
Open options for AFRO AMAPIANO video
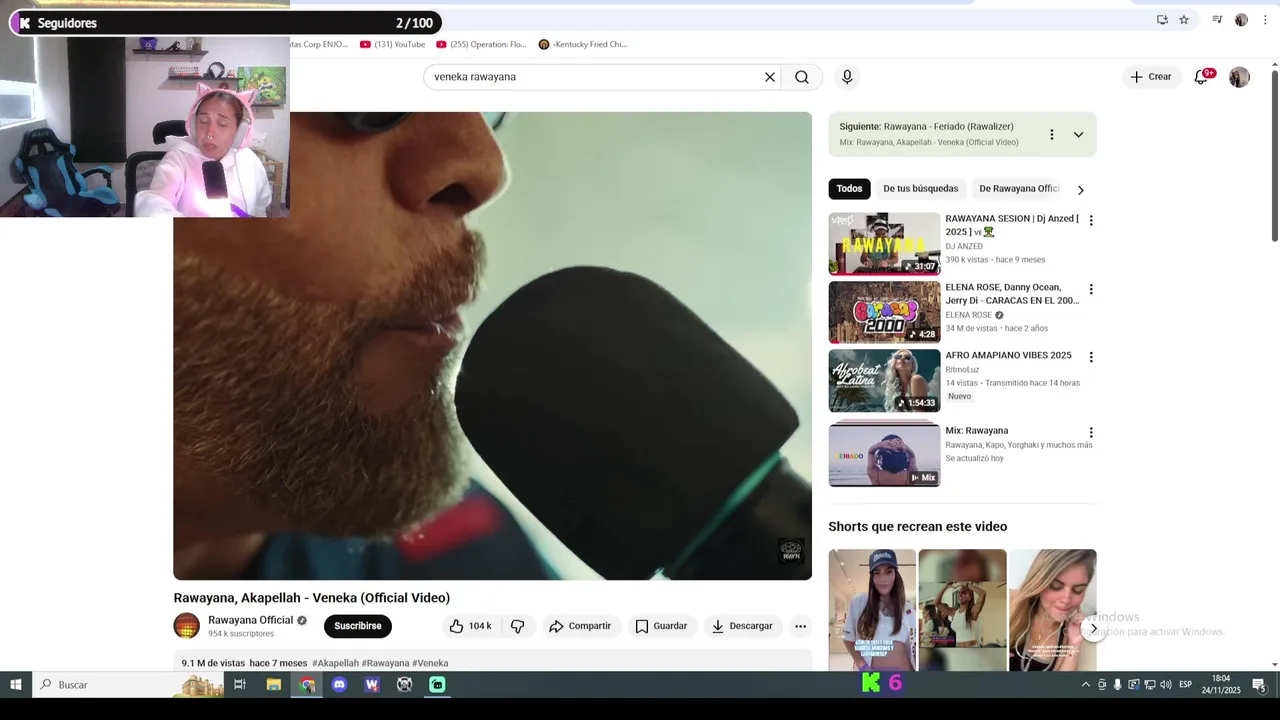(x=1091, y=357)
